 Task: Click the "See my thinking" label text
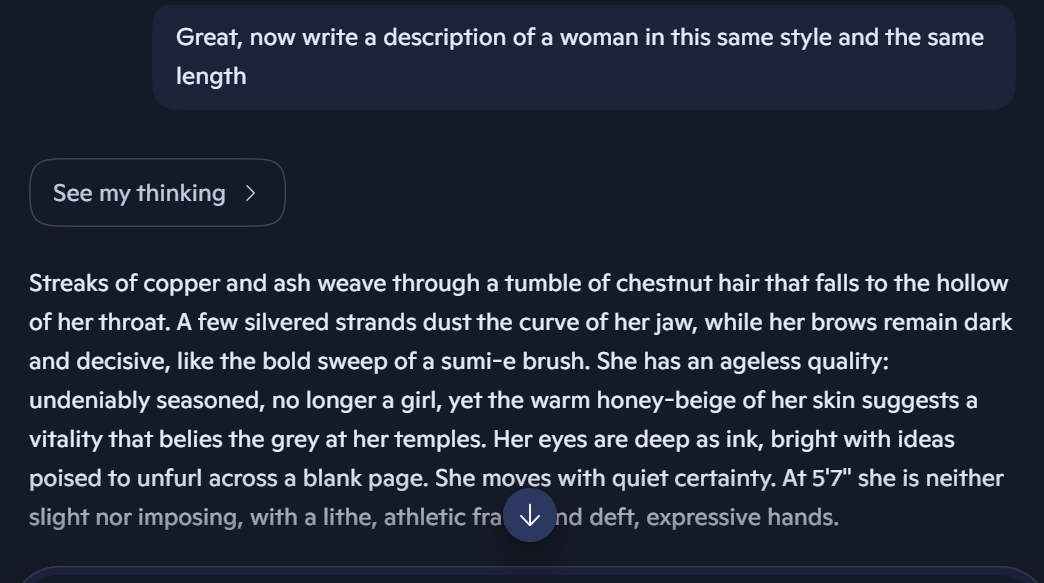139,193
